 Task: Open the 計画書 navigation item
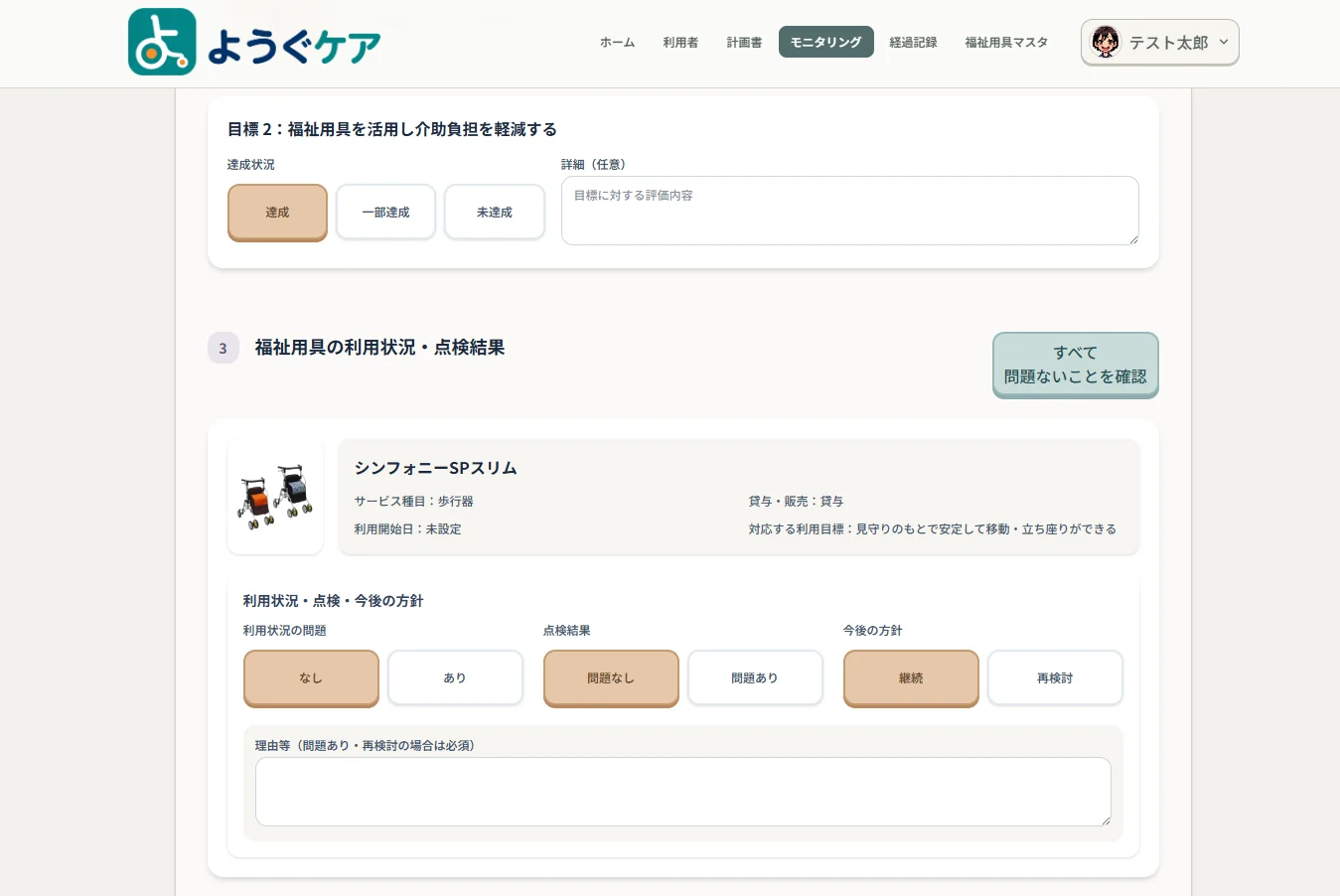744,42
